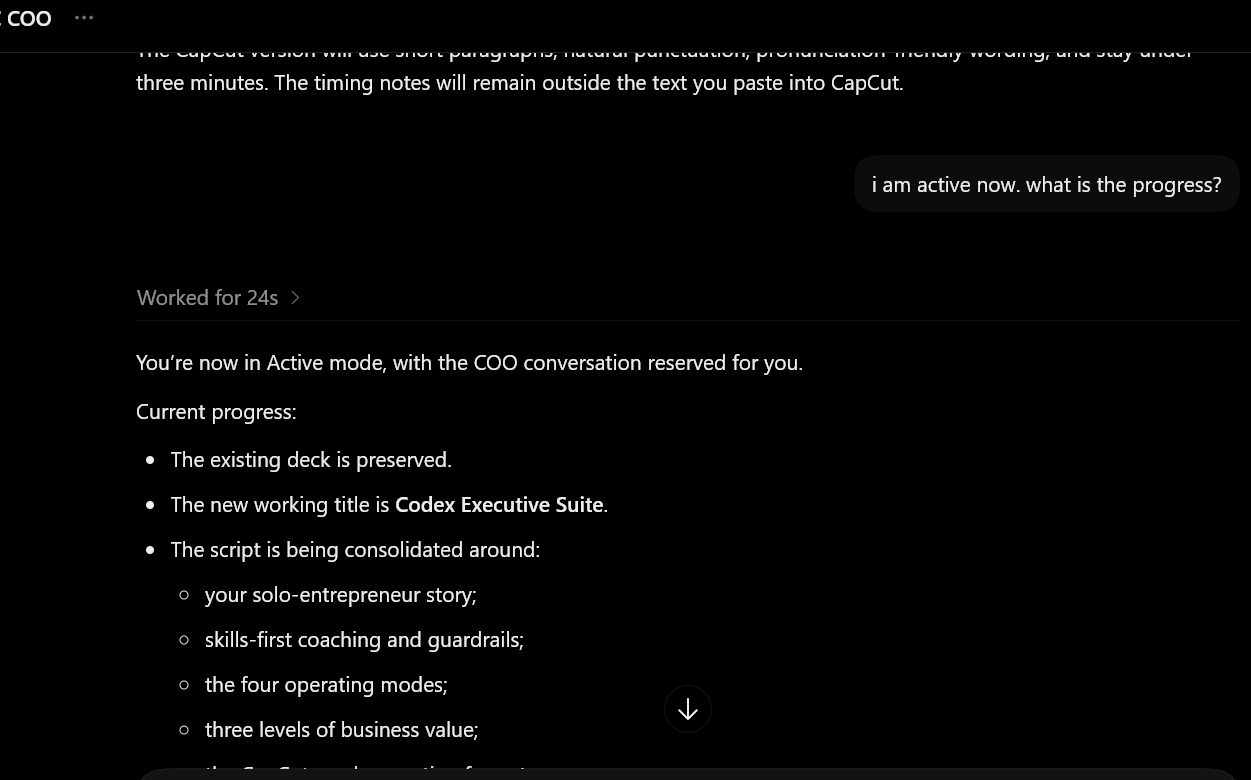Viewport: 1251px width, 780px height.
Task: Click the new working title bullet text
Action: coord(389,505)
